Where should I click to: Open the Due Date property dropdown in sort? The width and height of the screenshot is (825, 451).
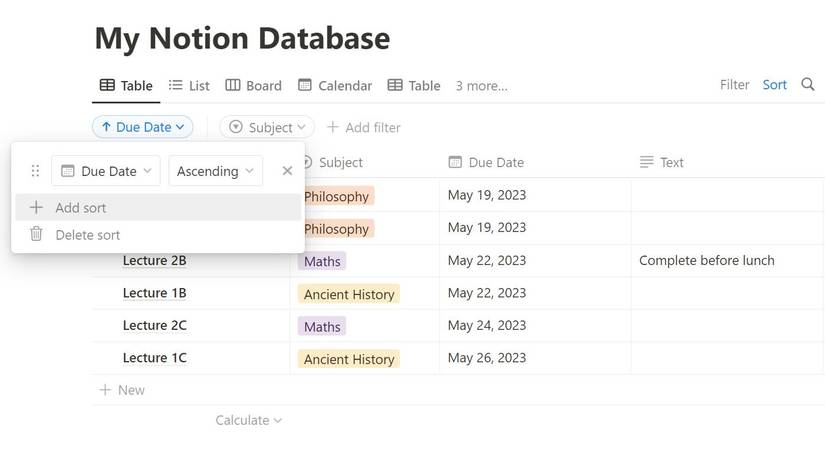[105, 171]
